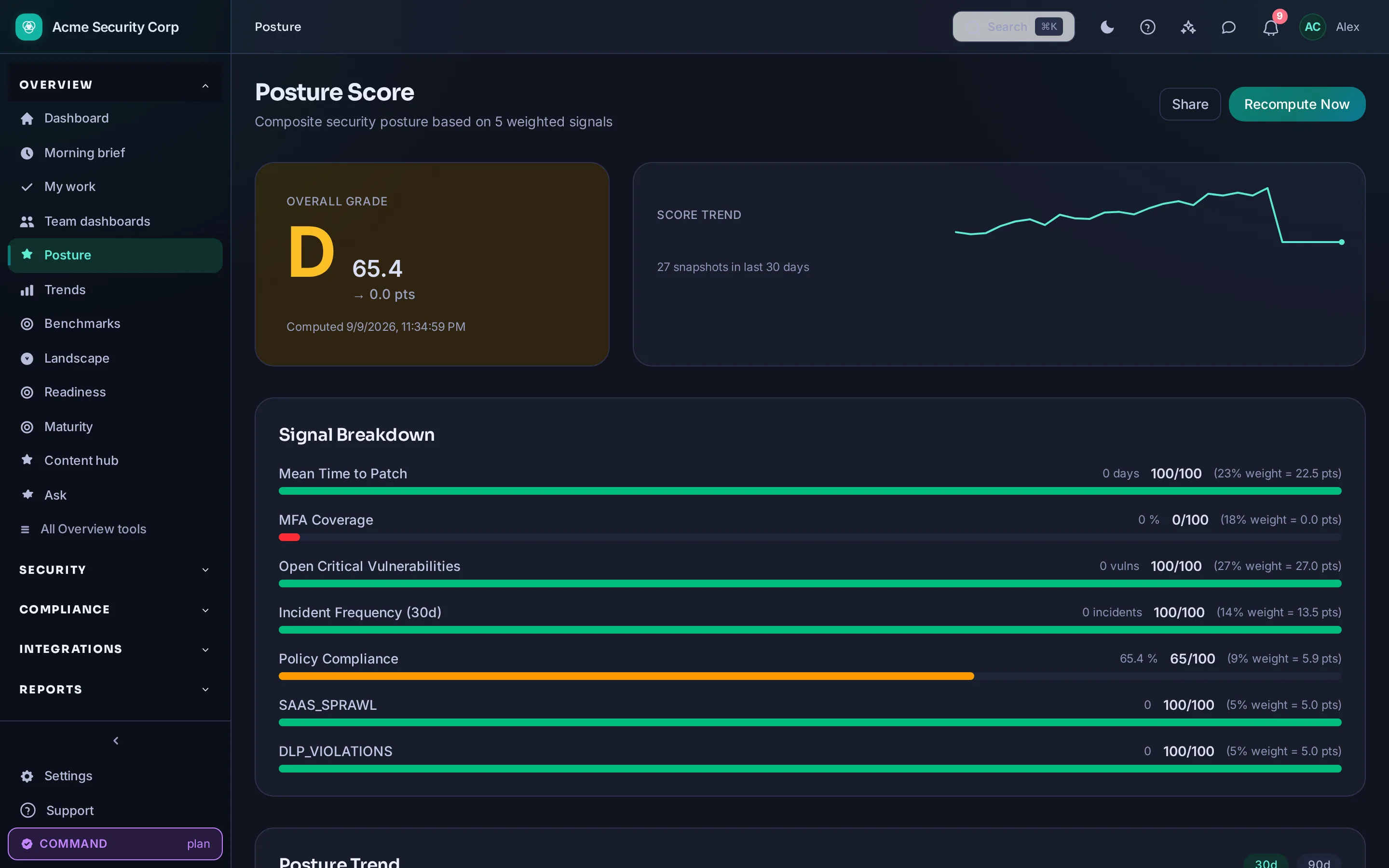Image resolution: width=1389 pixels, height=868 pixels.
Task: Open Team dashboards in the sidebar
Action: [x=115, y=221]
